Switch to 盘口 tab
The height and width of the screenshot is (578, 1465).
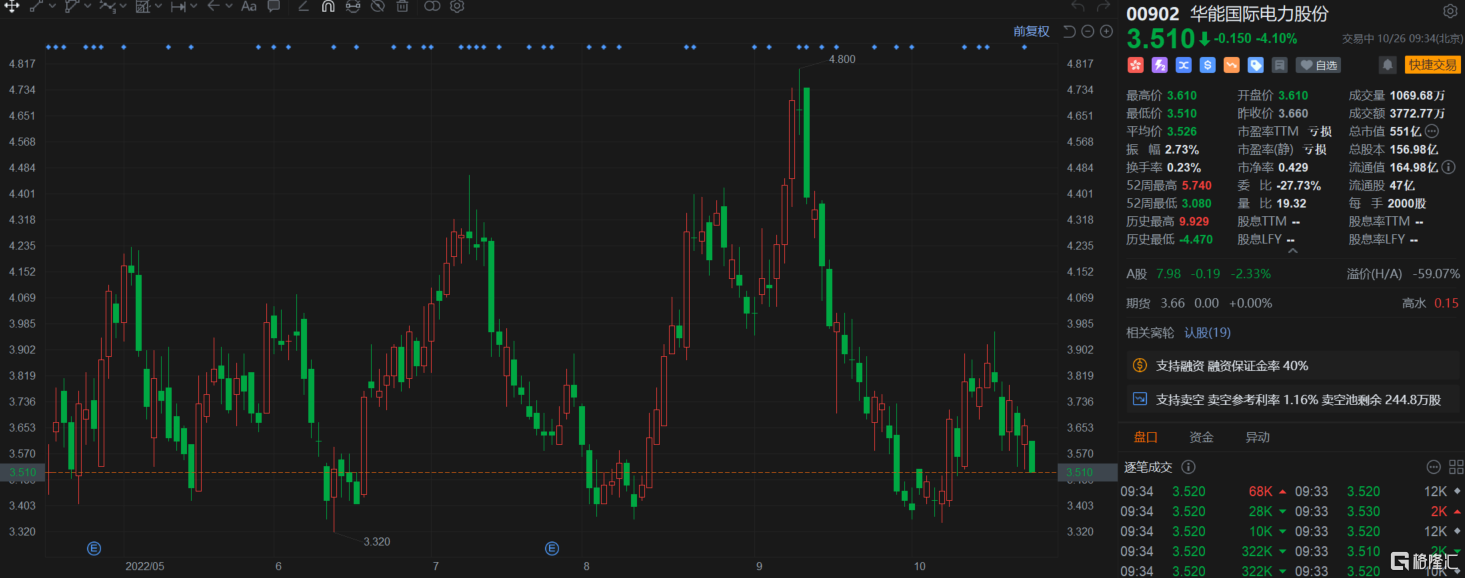tap(1145, 437)
